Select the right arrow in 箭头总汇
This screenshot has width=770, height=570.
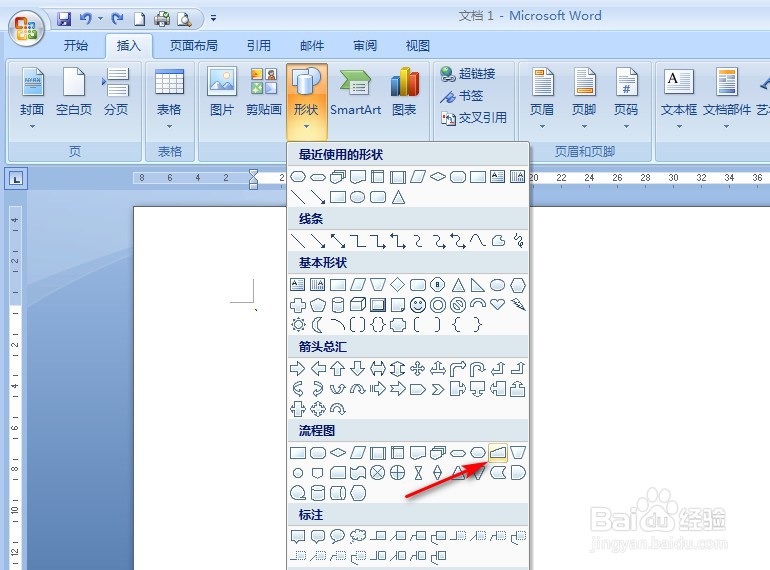(298, 368)
